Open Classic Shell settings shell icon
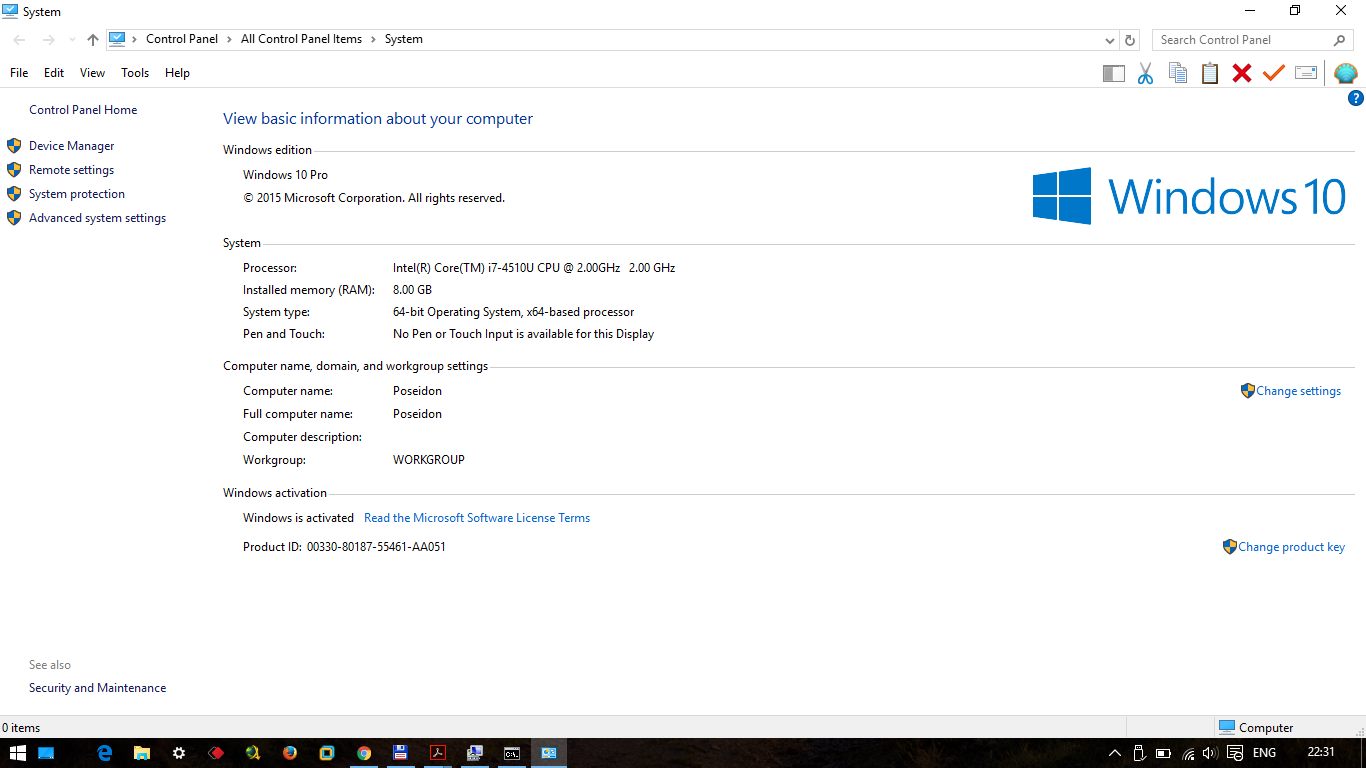 [1346, 73]
